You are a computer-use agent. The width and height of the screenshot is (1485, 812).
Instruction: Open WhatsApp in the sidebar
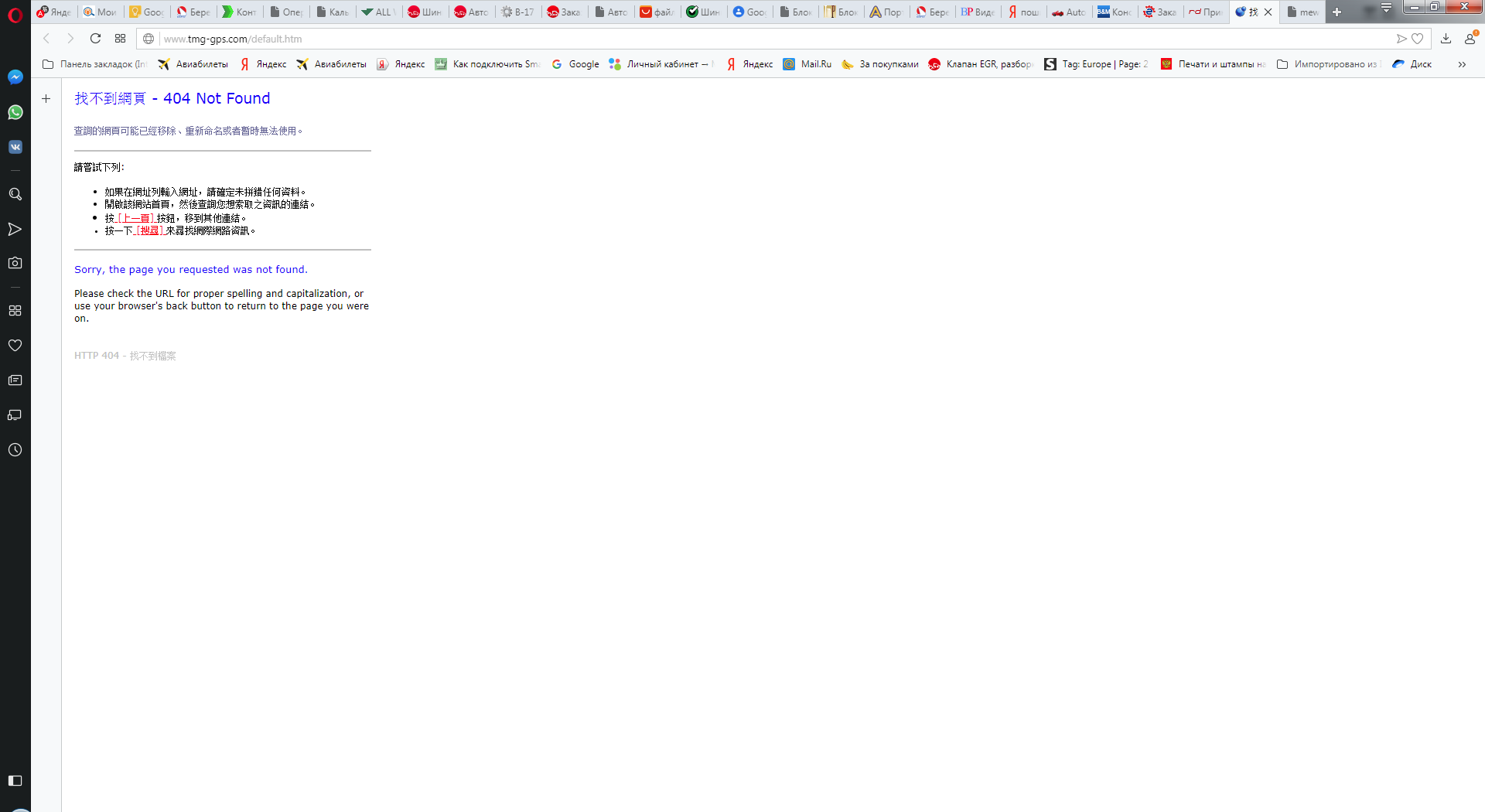15,112
